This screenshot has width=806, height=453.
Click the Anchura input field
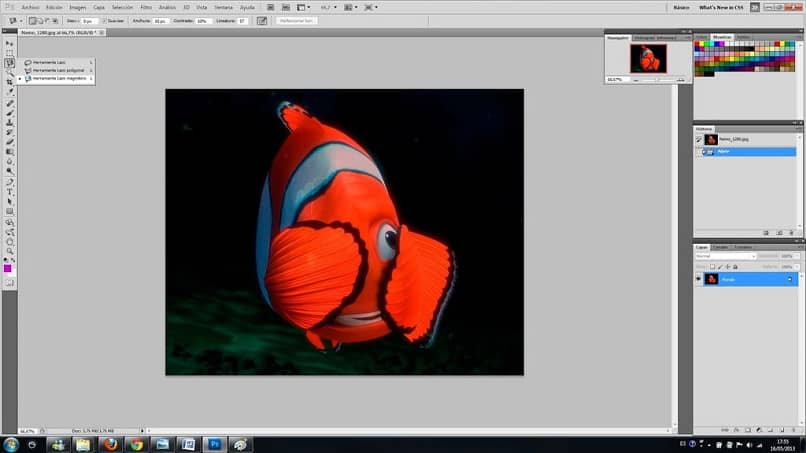[160, 21]
